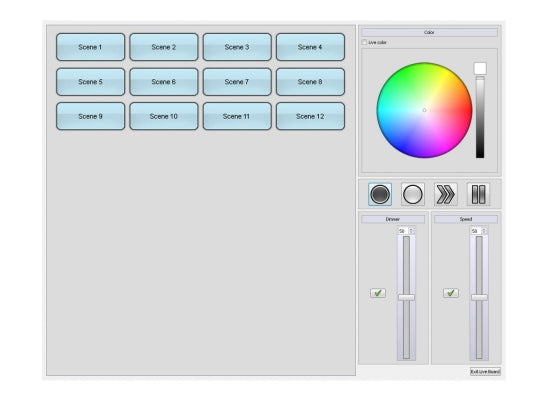550x400 pixels.
Task: Launch Scene 4
Action: (x=310, y=47)
